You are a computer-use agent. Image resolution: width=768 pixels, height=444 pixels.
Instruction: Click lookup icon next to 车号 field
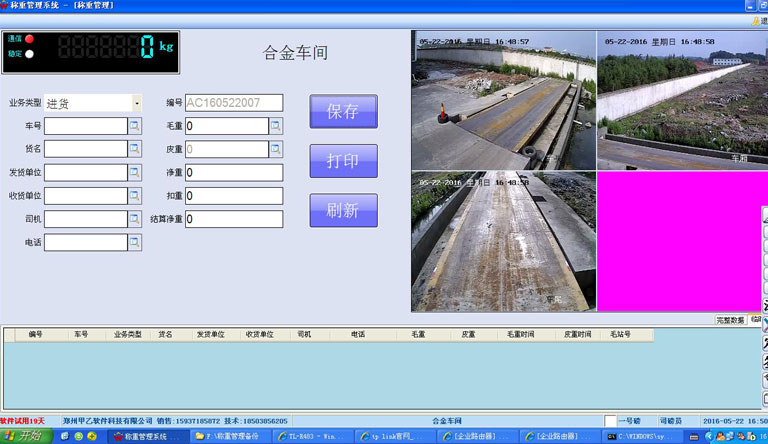135,126
